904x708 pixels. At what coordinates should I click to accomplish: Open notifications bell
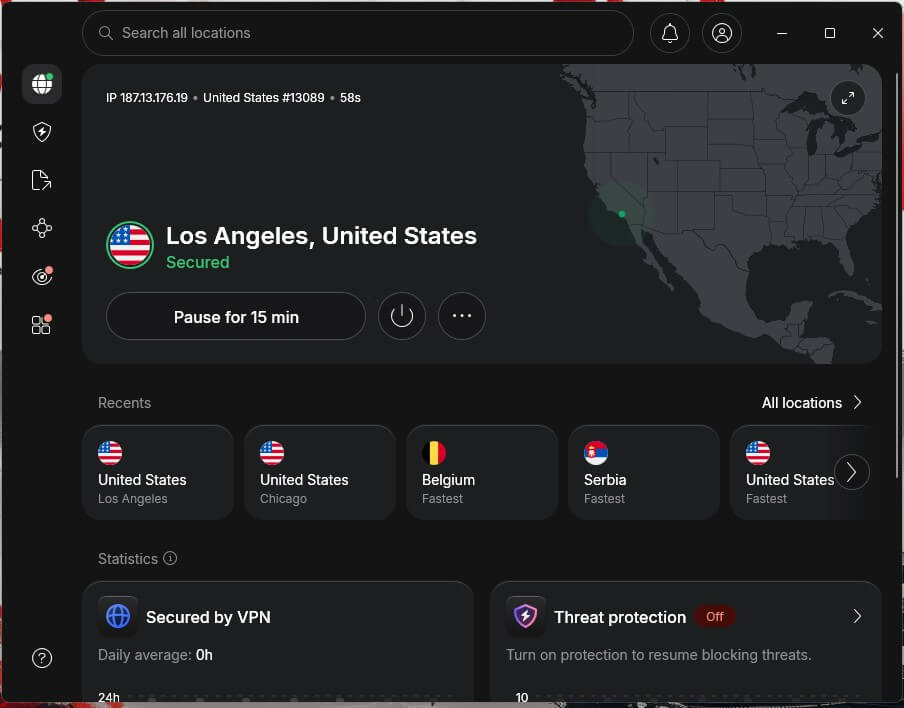point(669,33)
